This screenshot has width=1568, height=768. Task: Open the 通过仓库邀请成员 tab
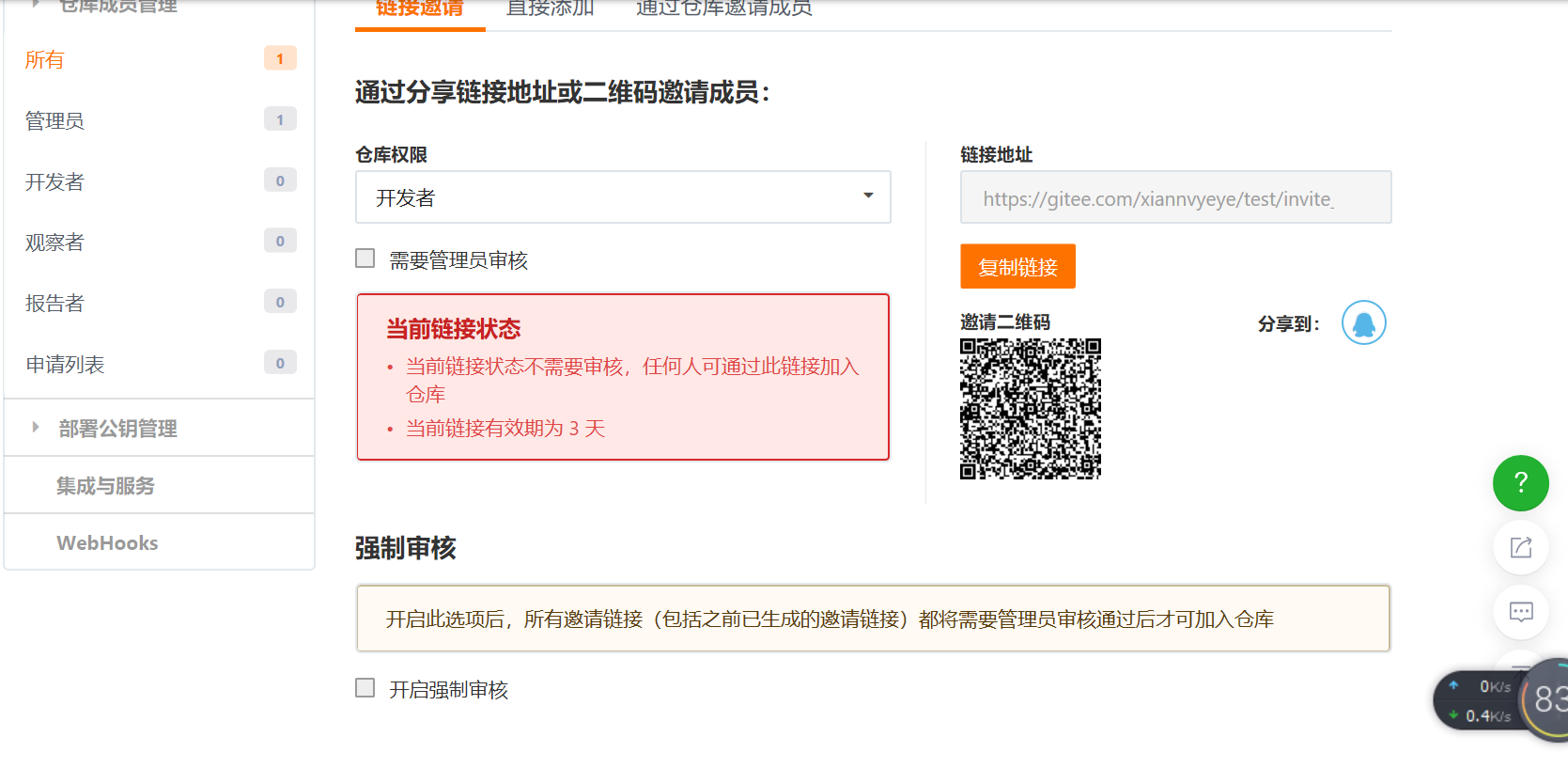click(x=723, y=9)
